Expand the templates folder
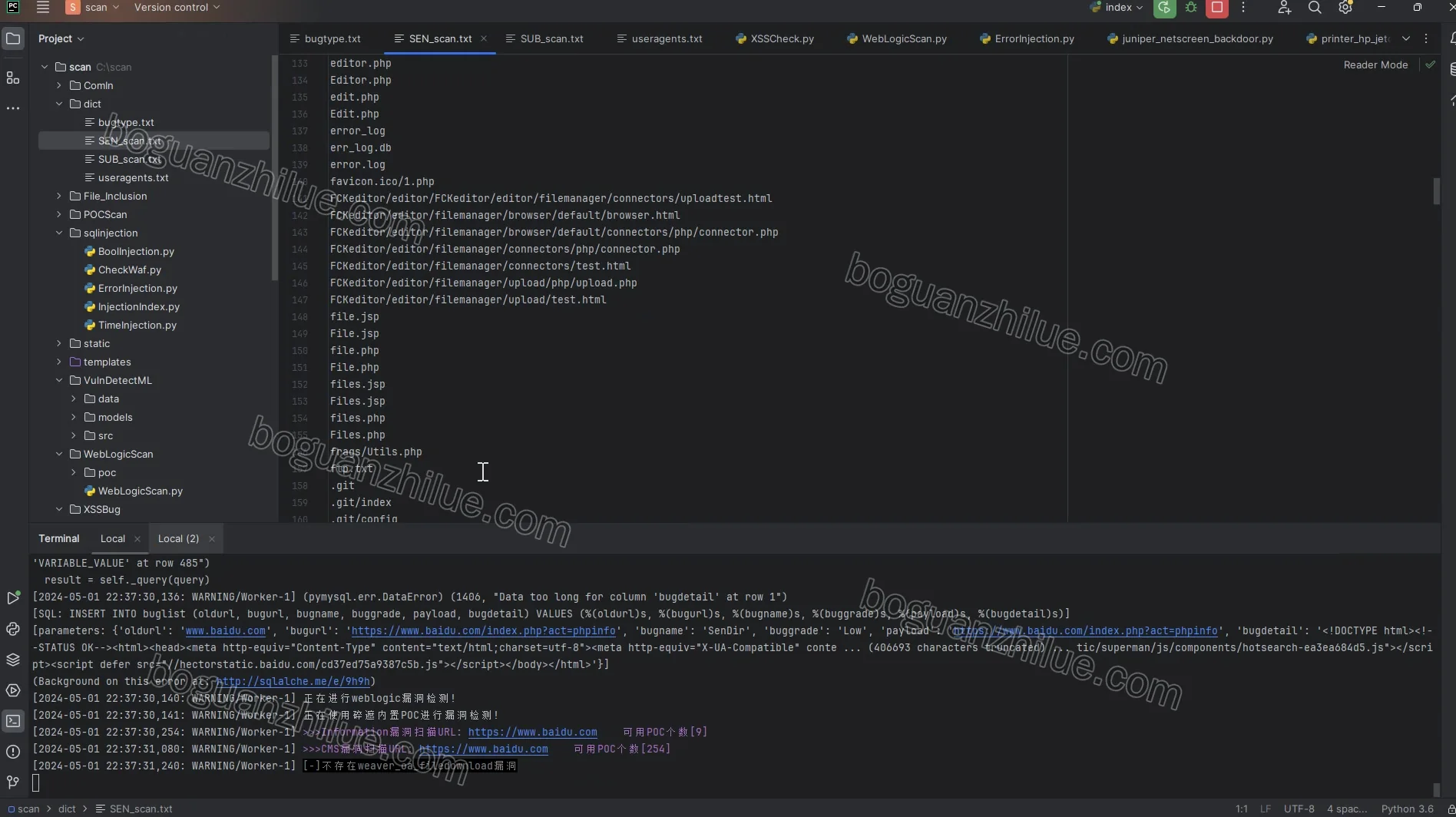Image resolution: width=1456 pixels, height=817 pixels. pos(59,362)
